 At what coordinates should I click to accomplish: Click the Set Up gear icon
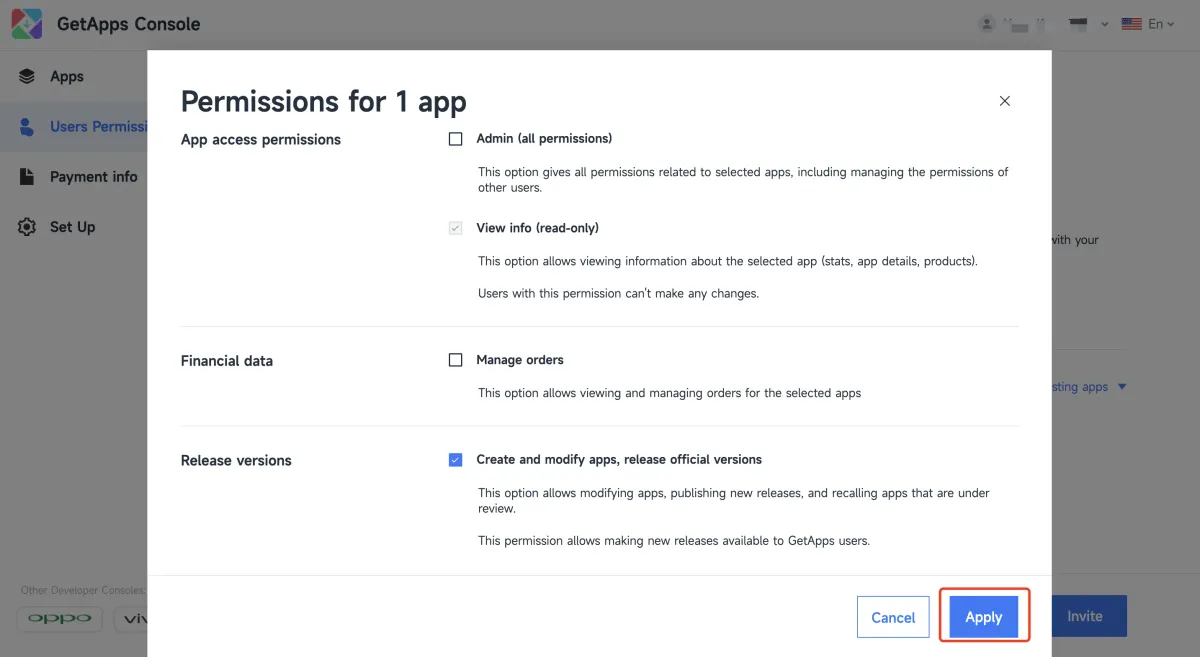(x=28, y=227)
